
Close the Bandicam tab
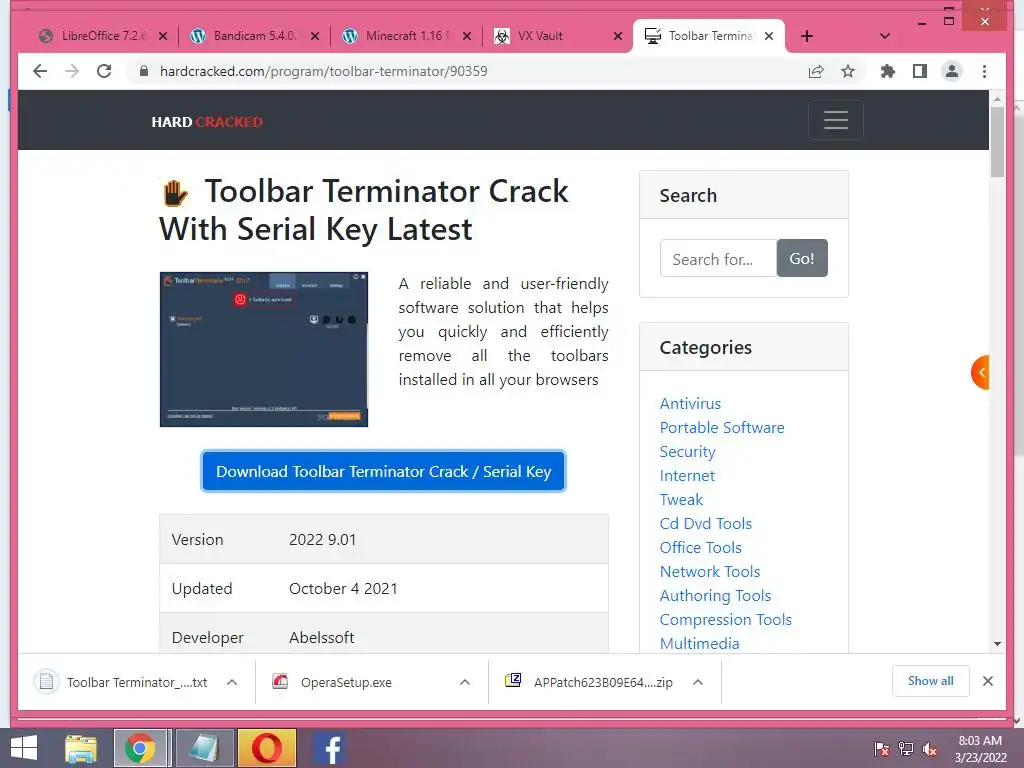tap(315, 37)
